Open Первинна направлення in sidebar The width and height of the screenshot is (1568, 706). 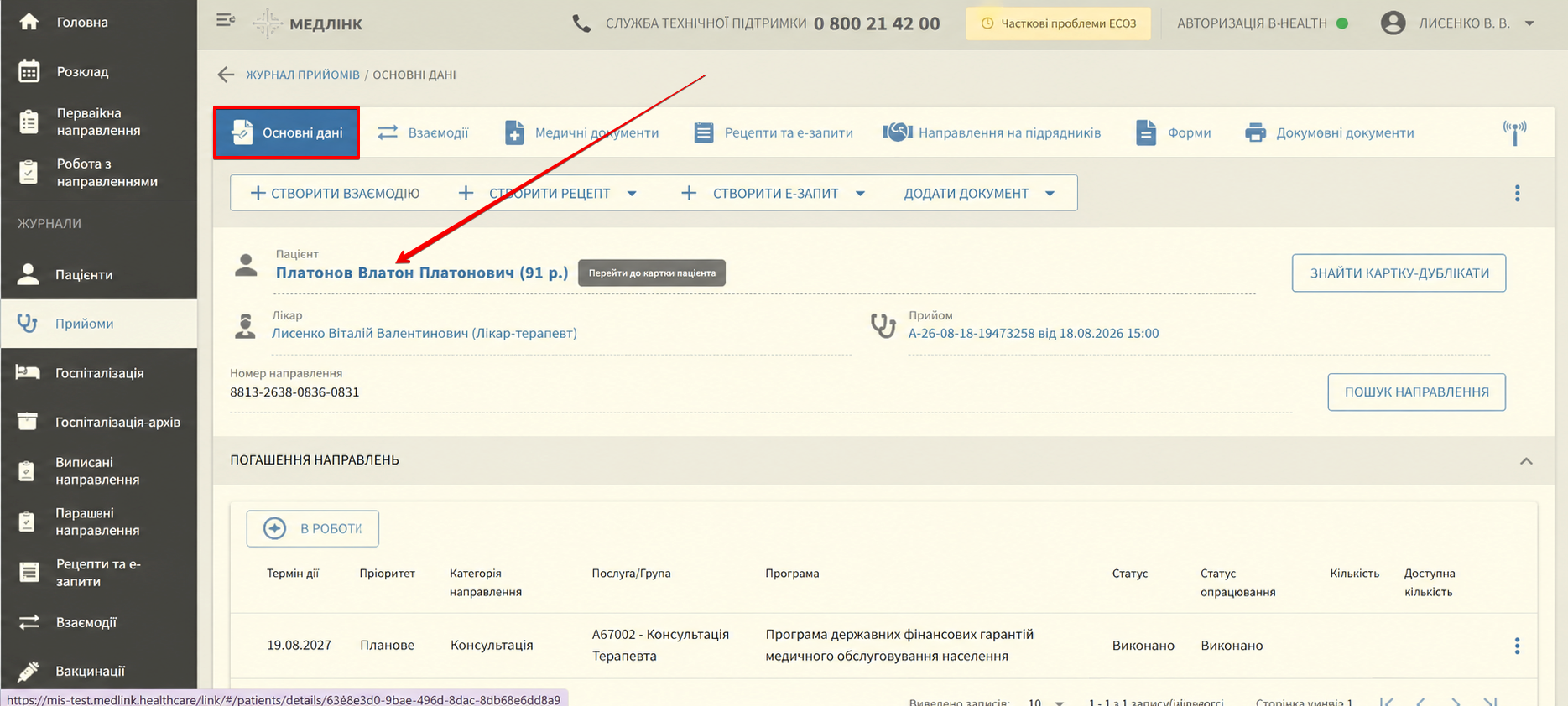tap(98, 122)
